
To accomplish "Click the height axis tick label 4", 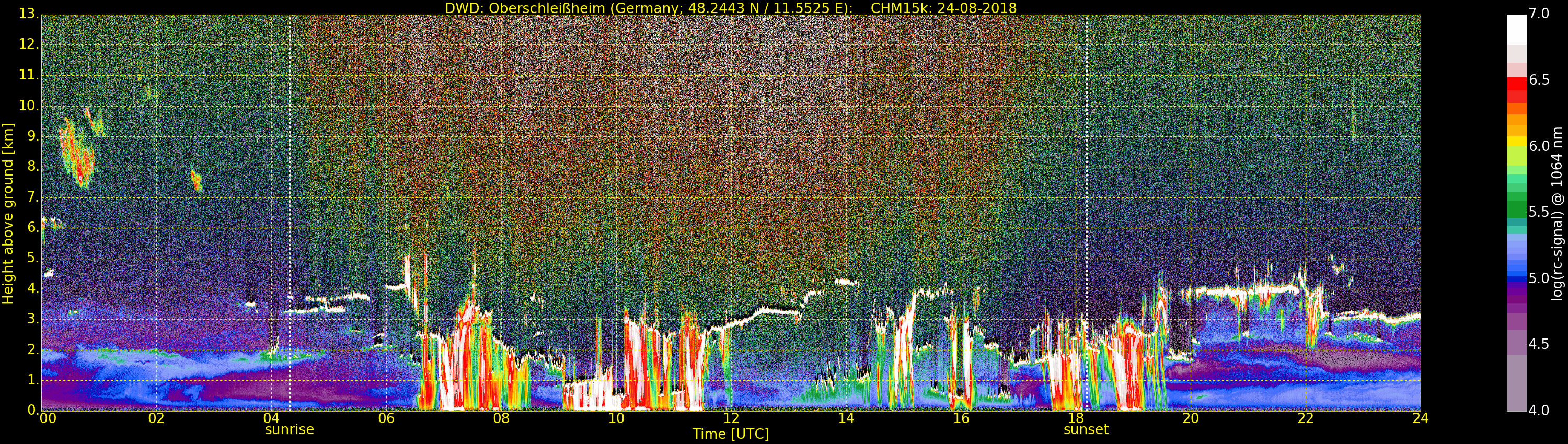I will coord(33,288).
